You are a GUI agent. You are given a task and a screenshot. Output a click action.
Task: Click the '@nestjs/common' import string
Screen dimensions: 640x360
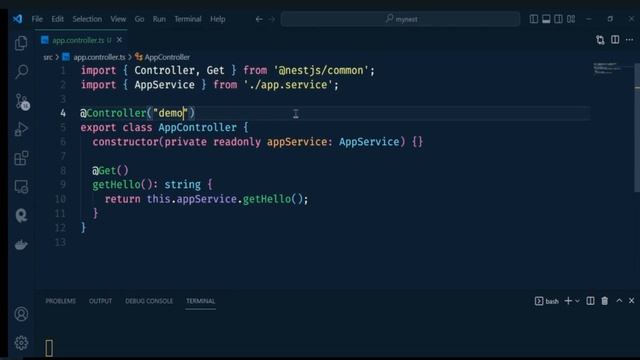point(321,71)
